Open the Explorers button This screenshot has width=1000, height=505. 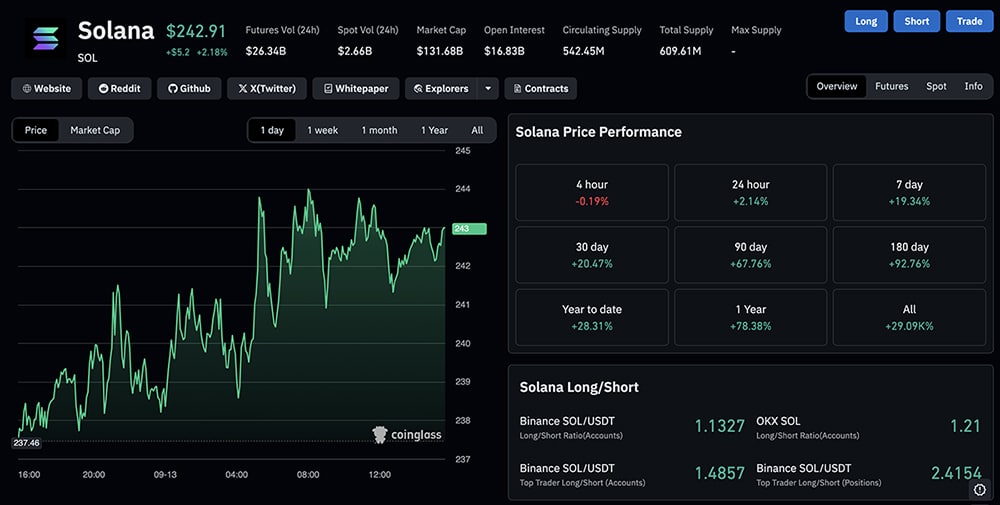441,89
